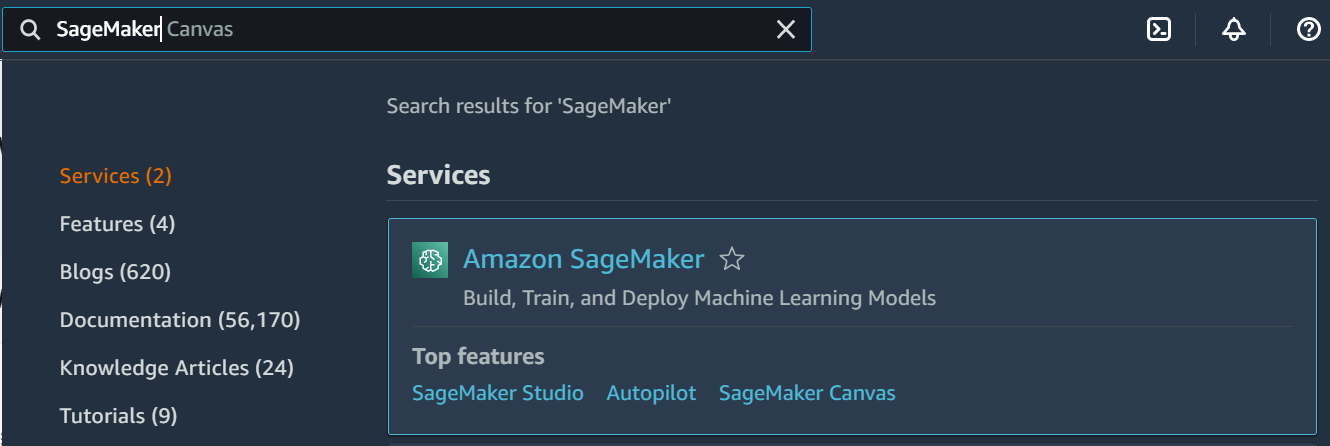Screen dimensions: 1330x446
Task: Click the search magnifier icon
Action: [30, 30]
